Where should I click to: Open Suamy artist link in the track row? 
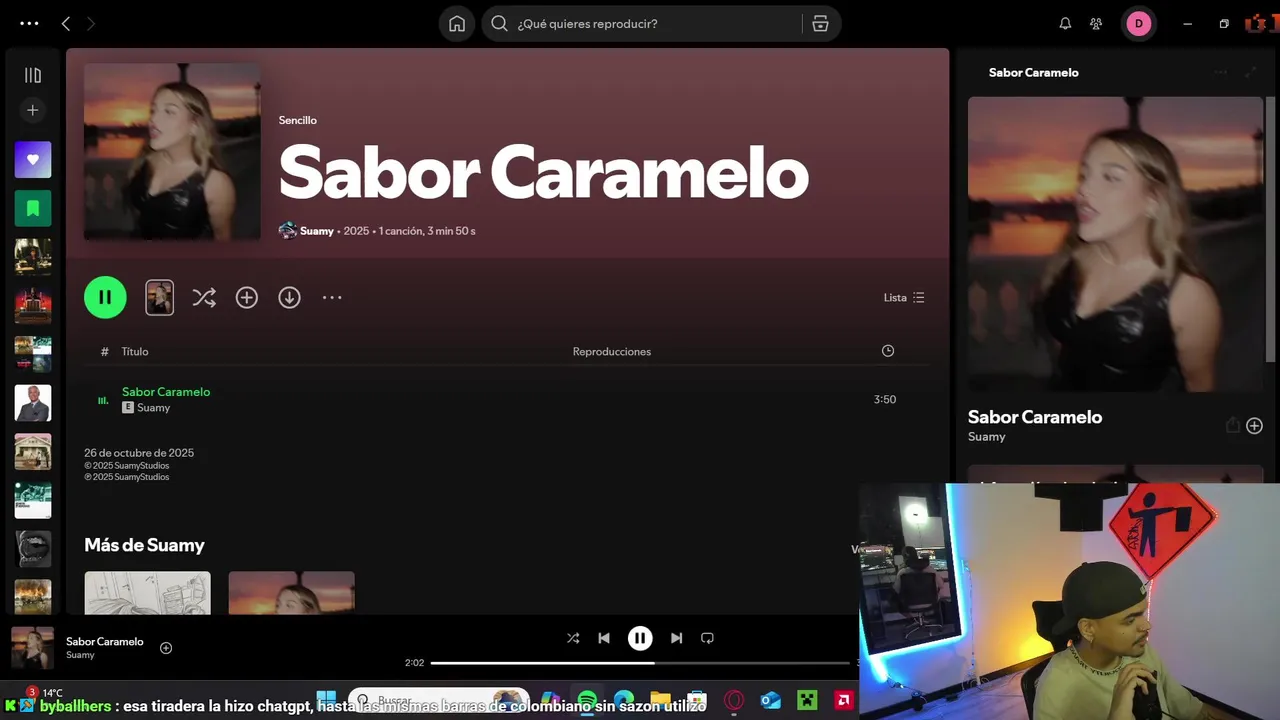[x=153, y=408]
